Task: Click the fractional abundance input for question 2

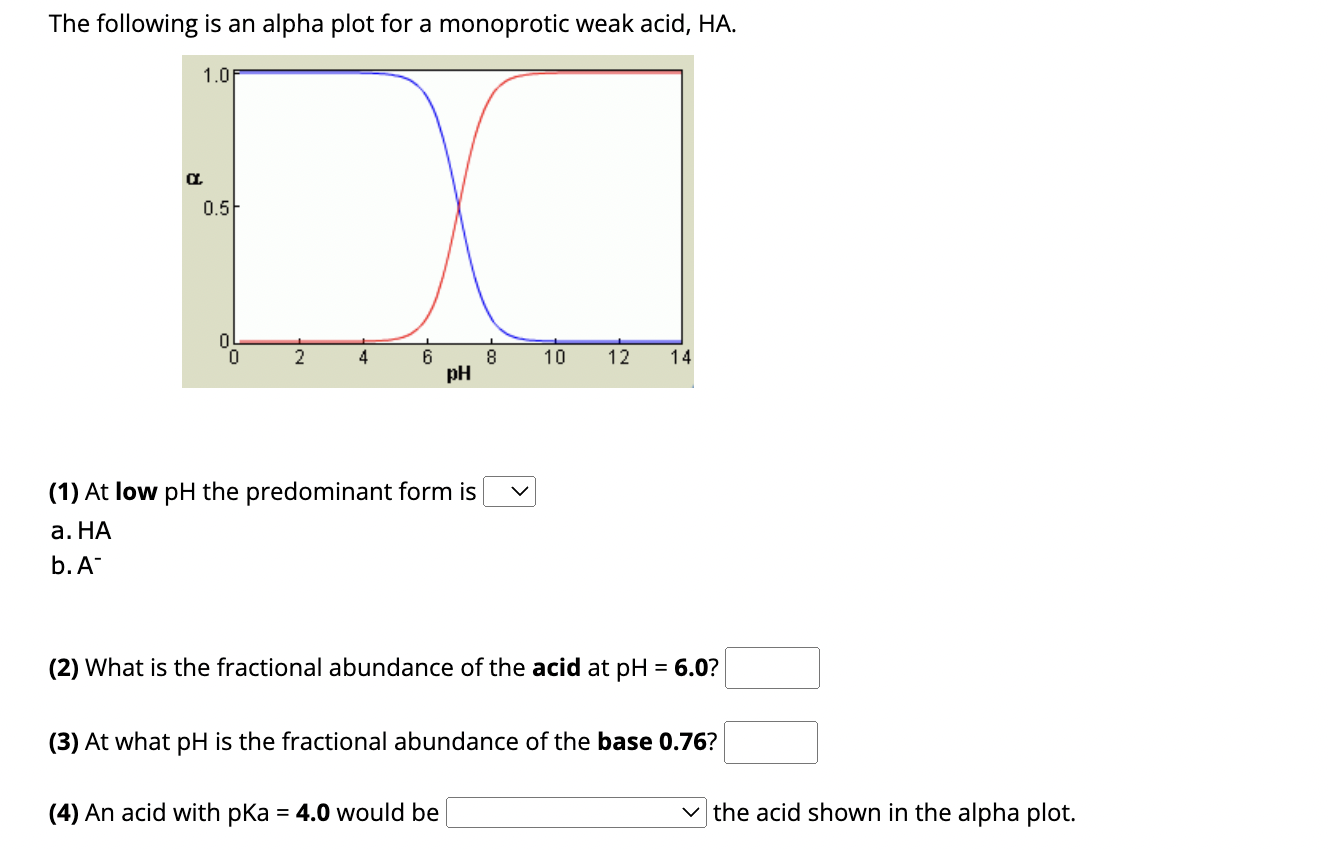Action: [772, 667]
